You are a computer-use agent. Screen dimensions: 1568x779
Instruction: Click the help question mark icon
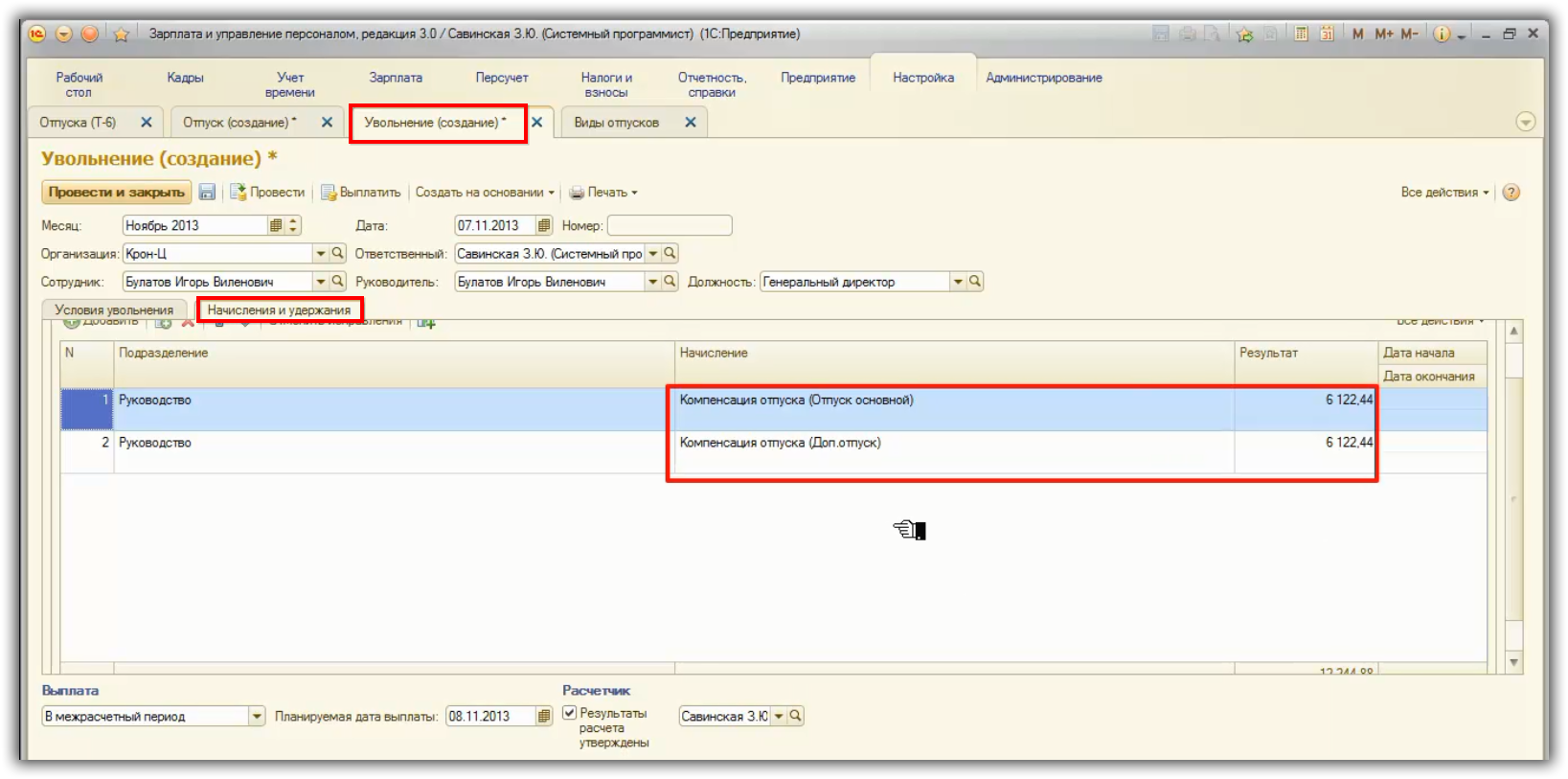[x=1511, y=193]
